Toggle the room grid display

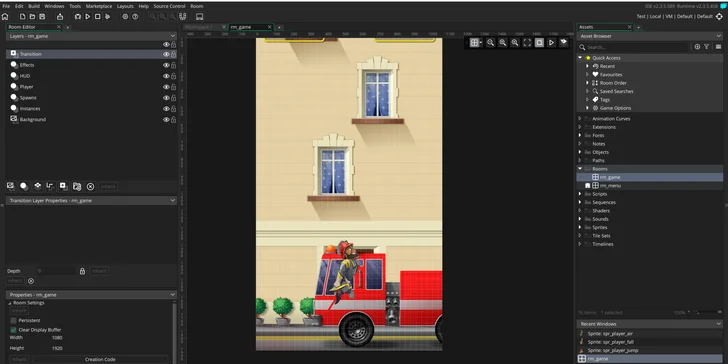[474, 43]
